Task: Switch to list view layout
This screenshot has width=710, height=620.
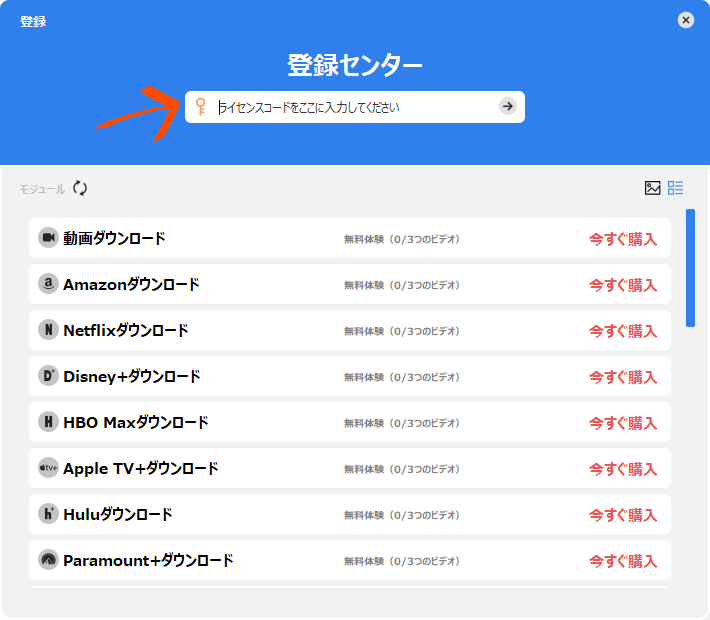Action: coord(676,188)
